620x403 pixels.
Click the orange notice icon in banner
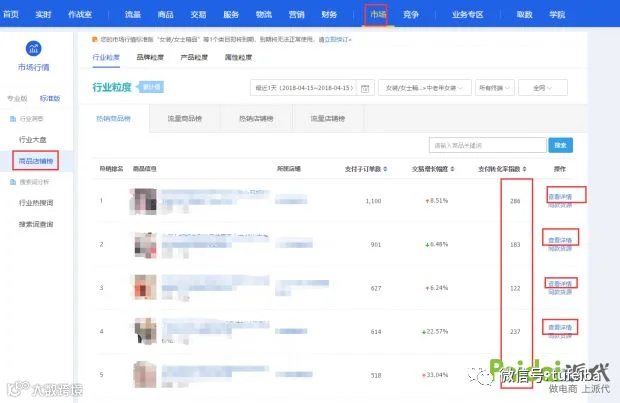pos(95,39)
